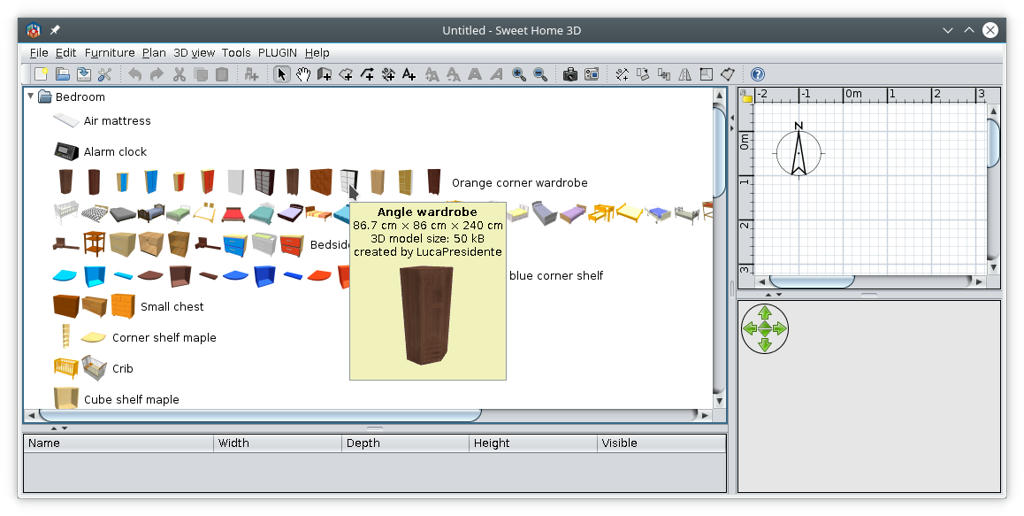1024x516 pixels.
Task: Collapse the Bedroom category tree
Action: (x=30, y=96)
